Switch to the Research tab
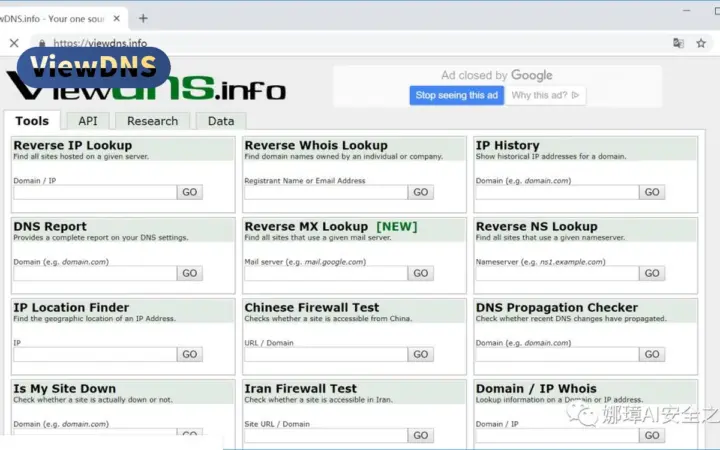 click(x=152, y=121)
